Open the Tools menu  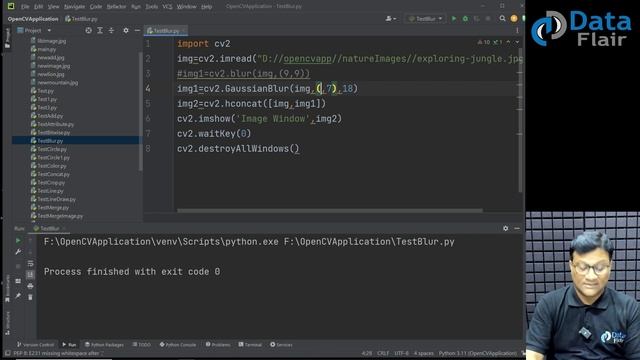tap(151, 7)
